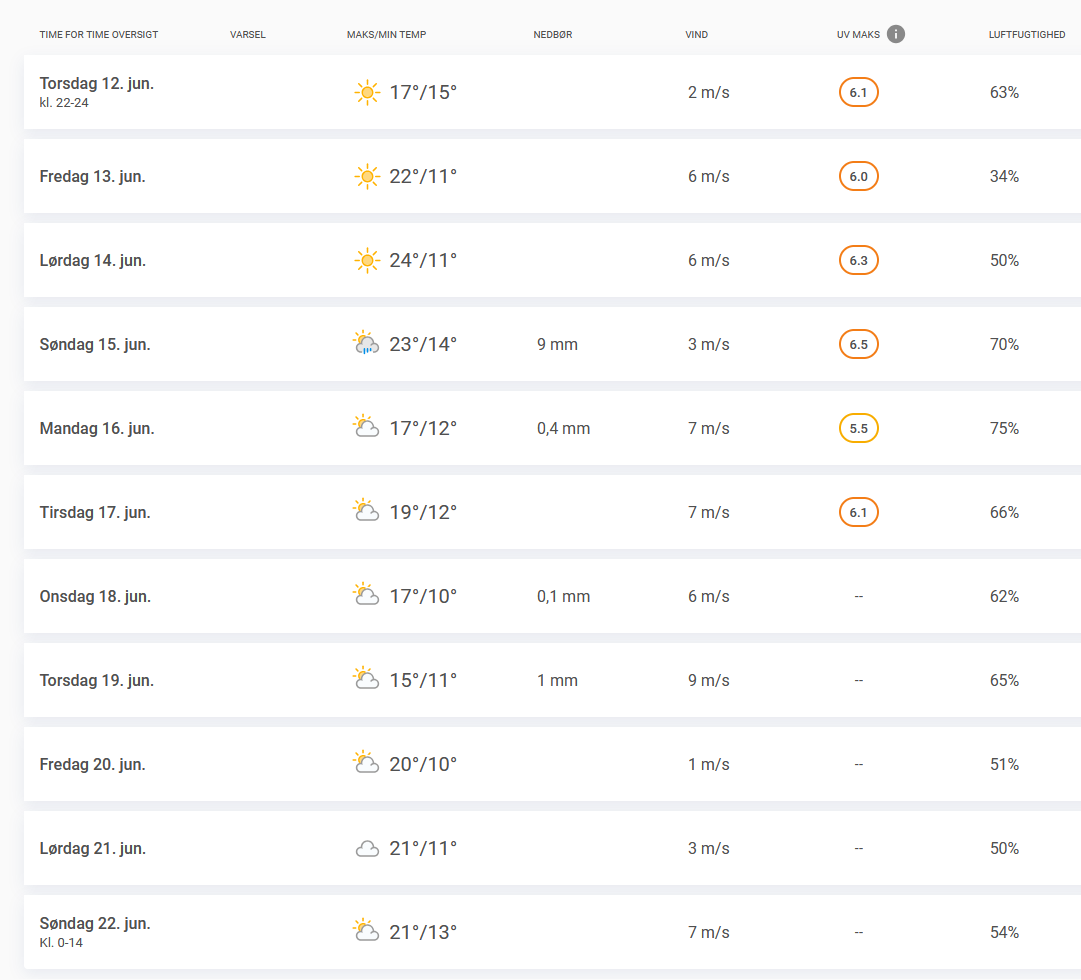Click the 66% humidity value
The width and height of the screenshot is (1081, 980).
[1004, 512]
